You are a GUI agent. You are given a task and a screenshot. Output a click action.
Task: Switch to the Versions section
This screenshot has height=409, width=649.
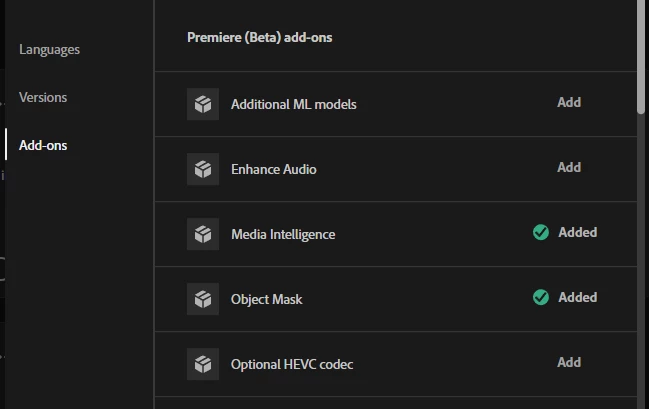(x=43, y=97)
